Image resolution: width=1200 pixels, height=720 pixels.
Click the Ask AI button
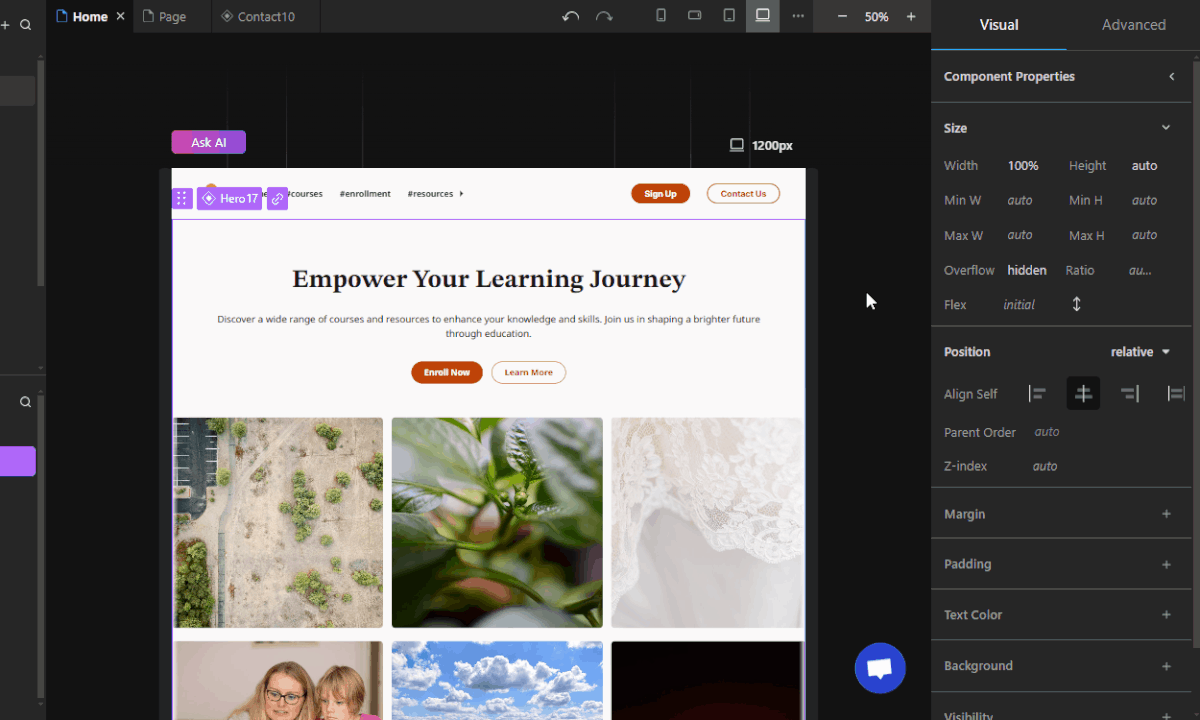tap(208, 142)
